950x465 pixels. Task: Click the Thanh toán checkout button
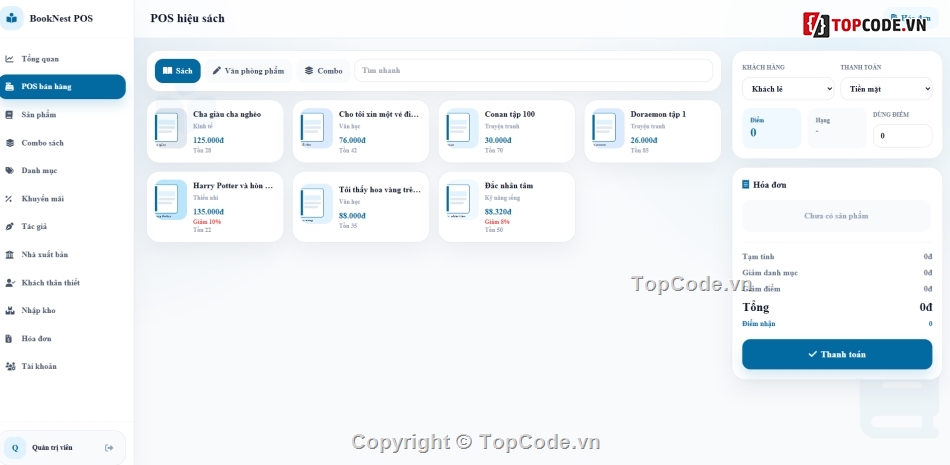[837, 354]
